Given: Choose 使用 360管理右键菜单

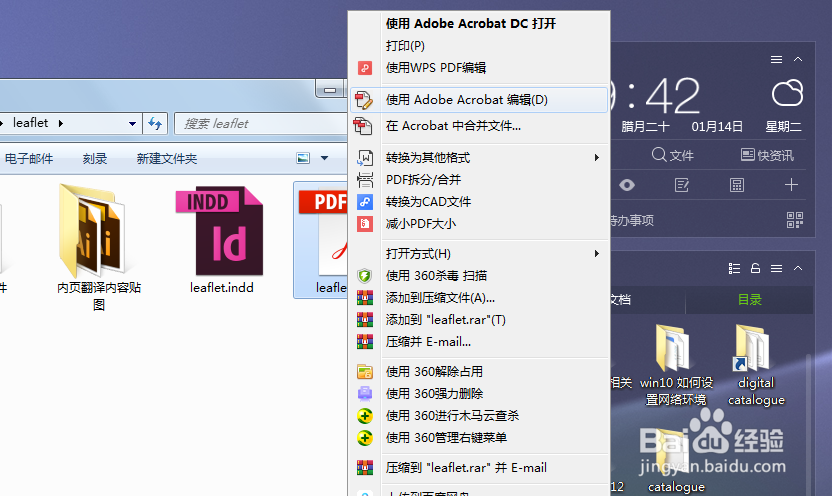Looking at the screenshot, I should point(446,438).
